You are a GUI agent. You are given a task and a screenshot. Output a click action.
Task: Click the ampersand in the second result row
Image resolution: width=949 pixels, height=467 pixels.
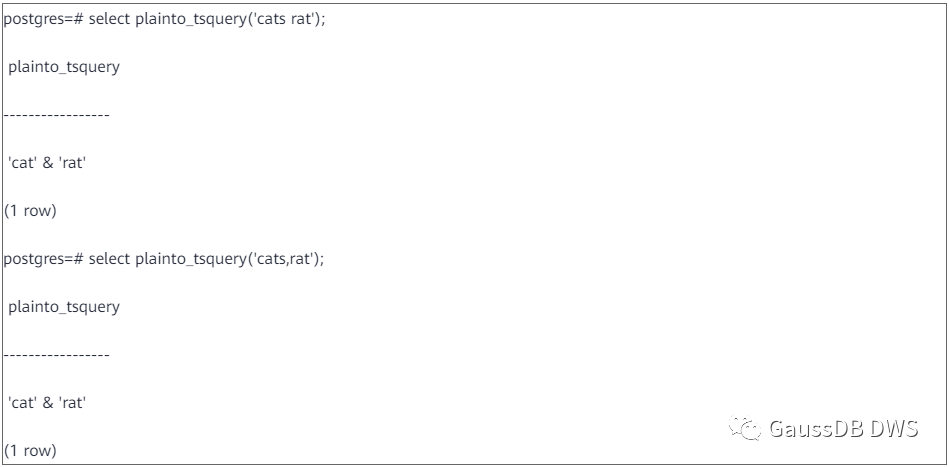click(47, 401)
